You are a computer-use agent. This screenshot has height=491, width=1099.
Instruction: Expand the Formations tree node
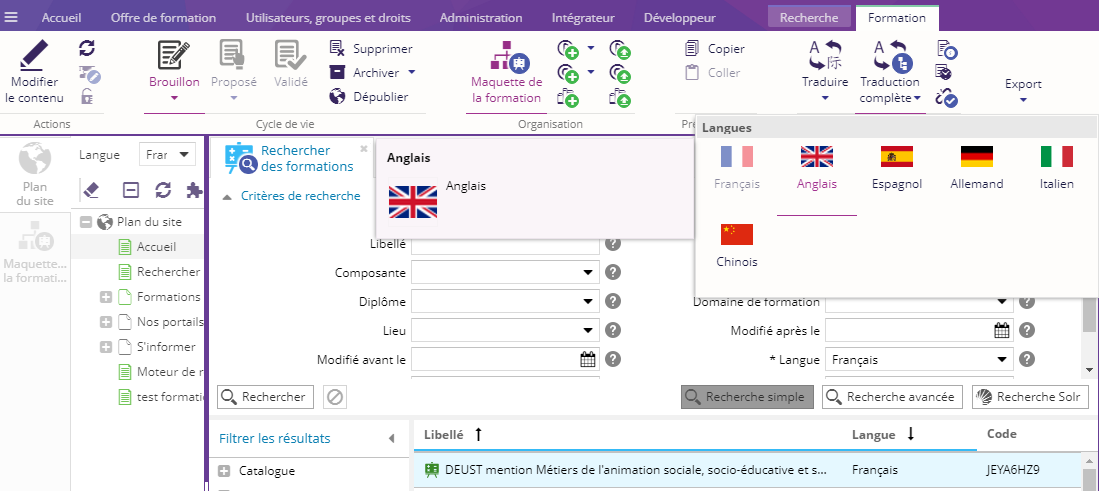[106, 297]
